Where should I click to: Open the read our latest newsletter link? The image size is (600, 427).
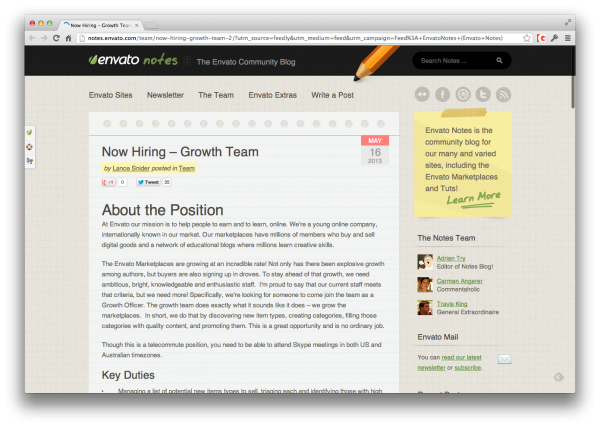(x=449, y=362)
